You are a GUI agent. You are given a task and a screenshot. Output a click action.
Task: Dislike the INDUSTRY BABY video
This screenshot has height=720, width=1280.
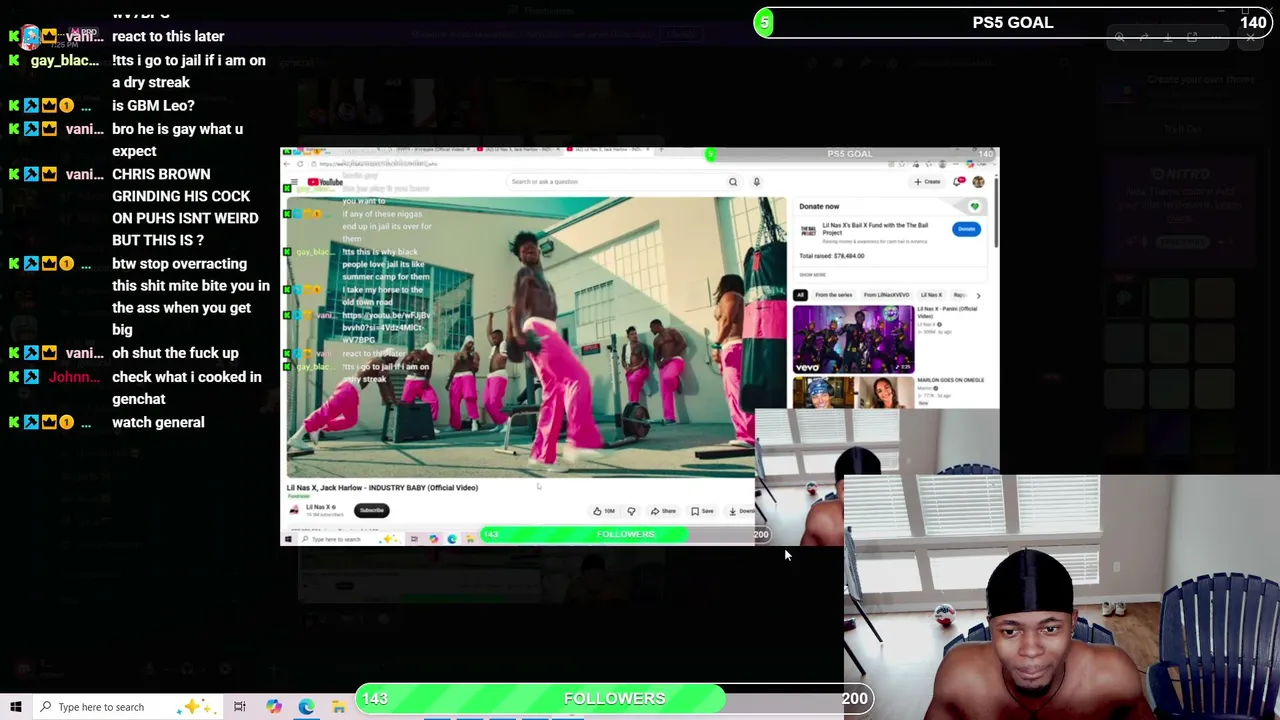[x=631, y=511]
